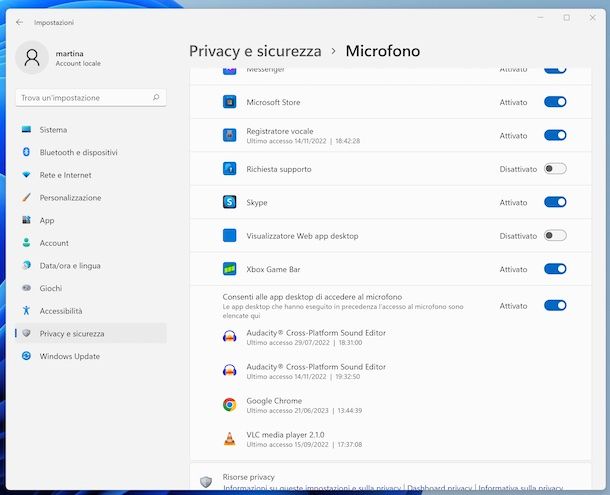
Task: Click the App sidebar icon
Action: [26, 220]
